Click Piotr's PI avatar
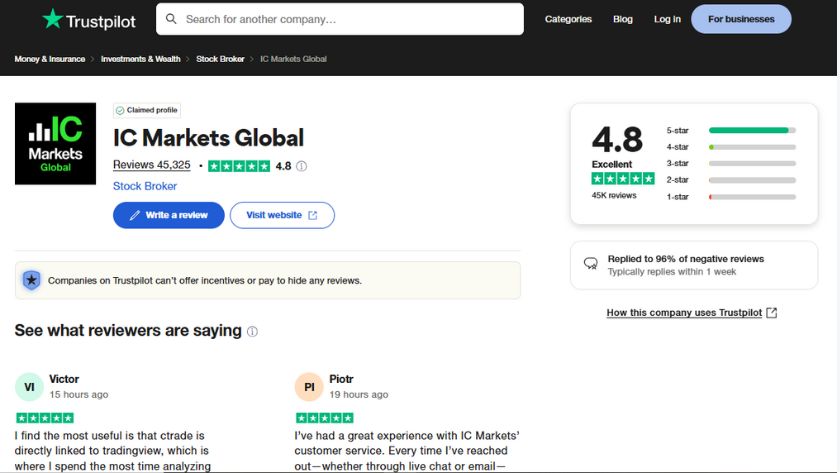Screen dimensions: 840x473 pos(309,387)
